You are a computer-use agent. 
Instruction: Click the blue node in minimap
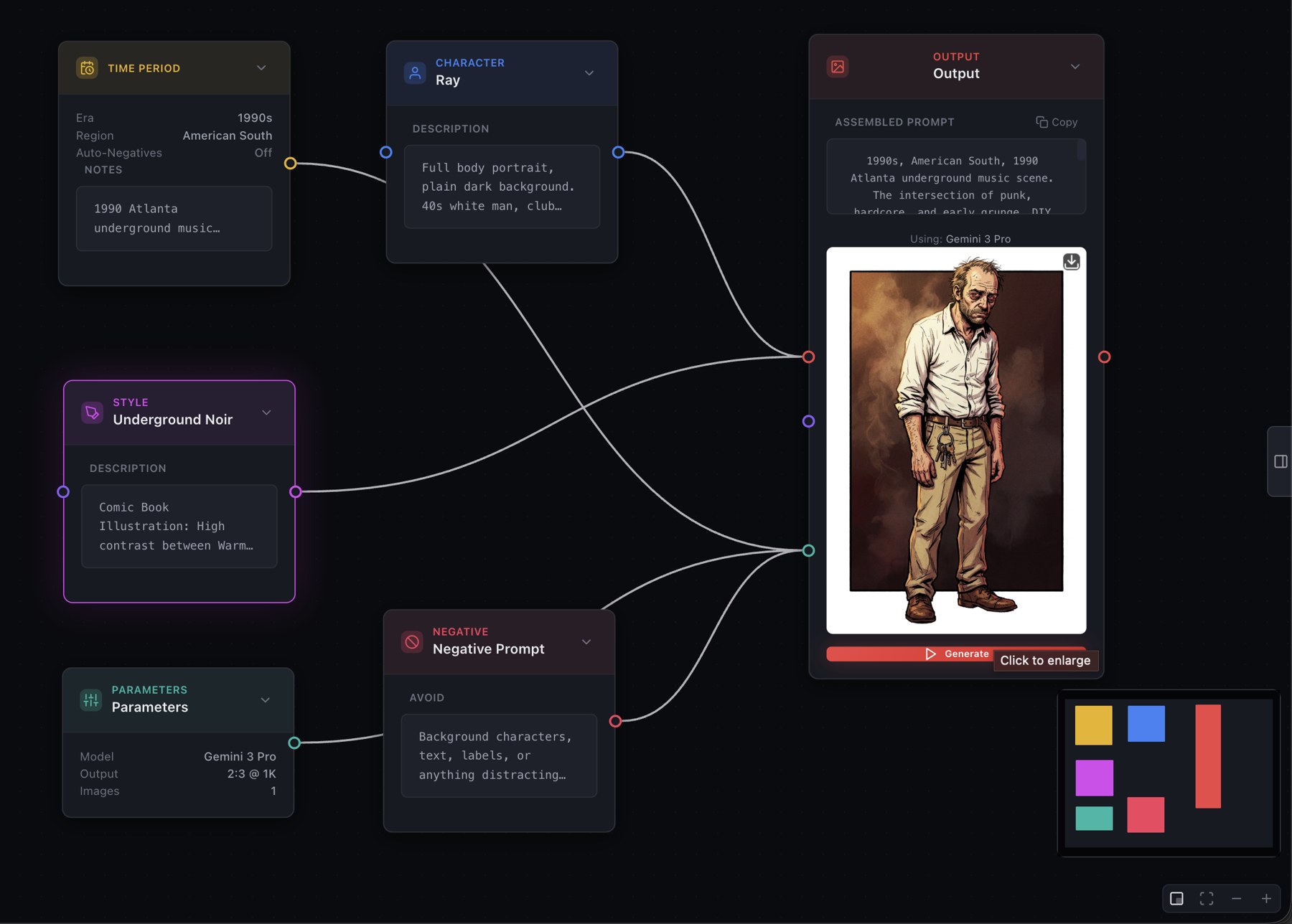pos(1146,723)
